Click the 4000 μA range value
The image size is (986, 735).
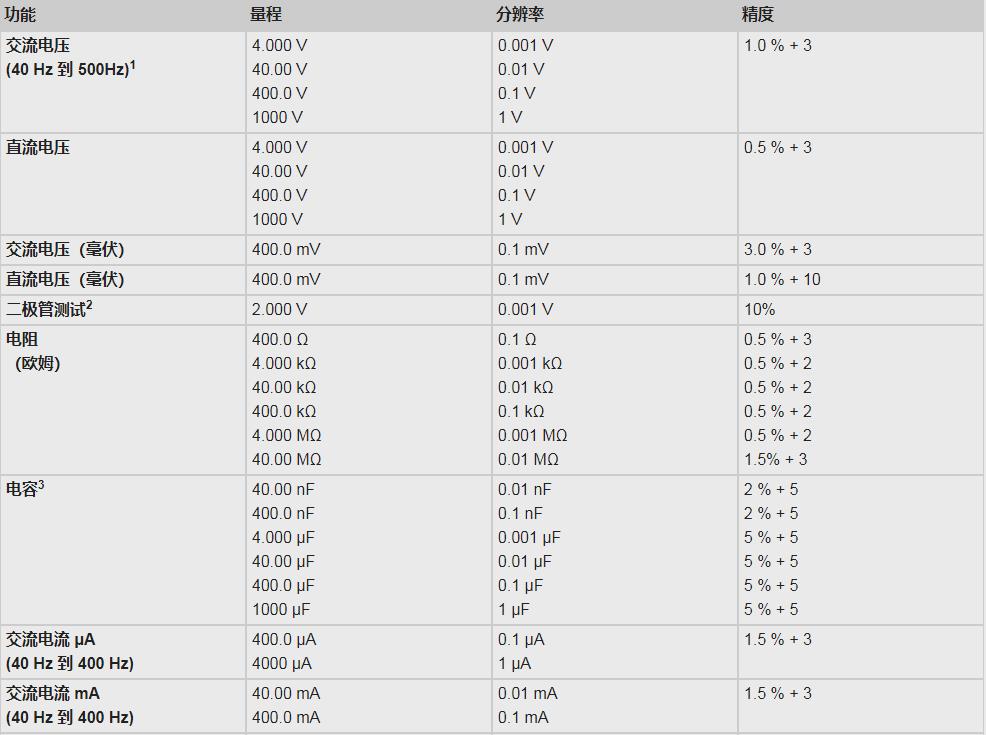tap(281, 663)
